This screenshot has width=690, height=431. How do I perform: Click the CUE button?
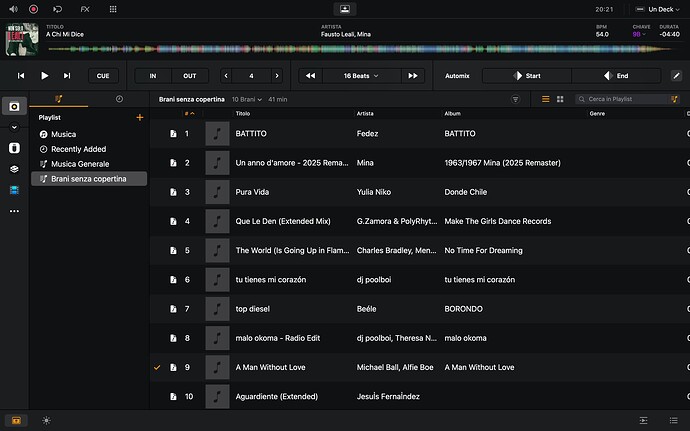pyautogui.click(x=101, y=75)
